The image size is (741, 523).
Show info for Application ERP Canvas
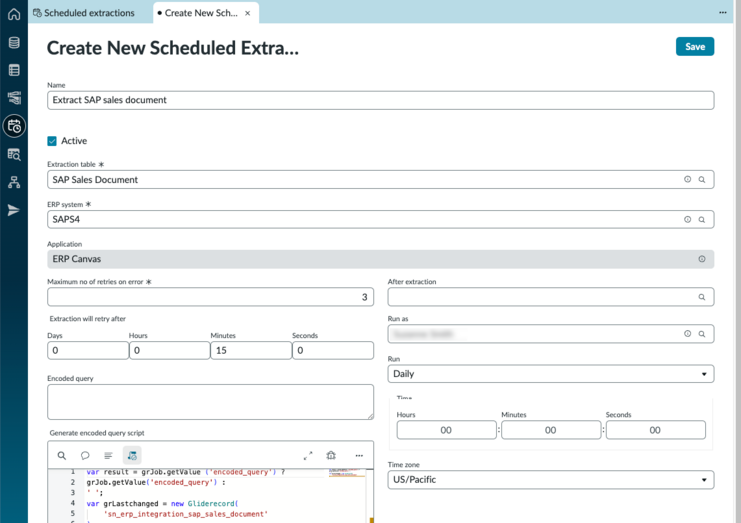[x=702, y=259]
